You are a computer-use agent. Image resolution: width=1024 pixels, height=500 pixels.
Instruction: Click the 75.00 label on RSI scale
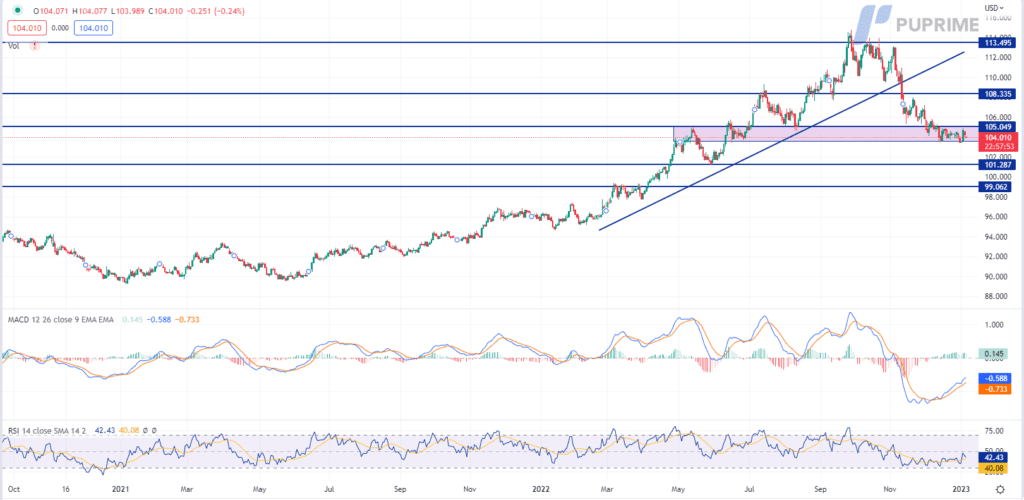[x=994, y=431]
